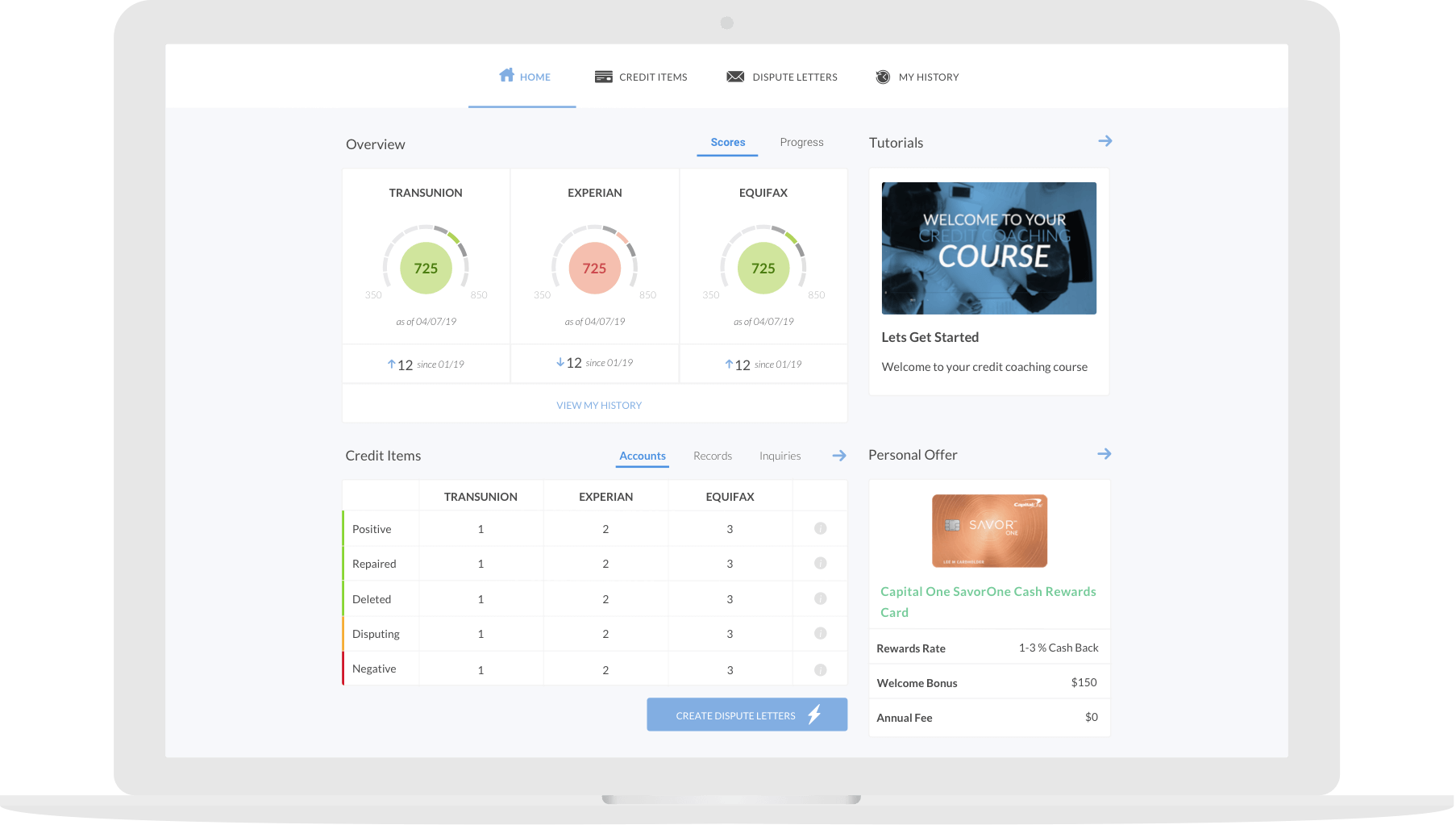Open the Tutorials section via arrow icon
This screenshot has height=825, width=1456.
pos(1104,140)
